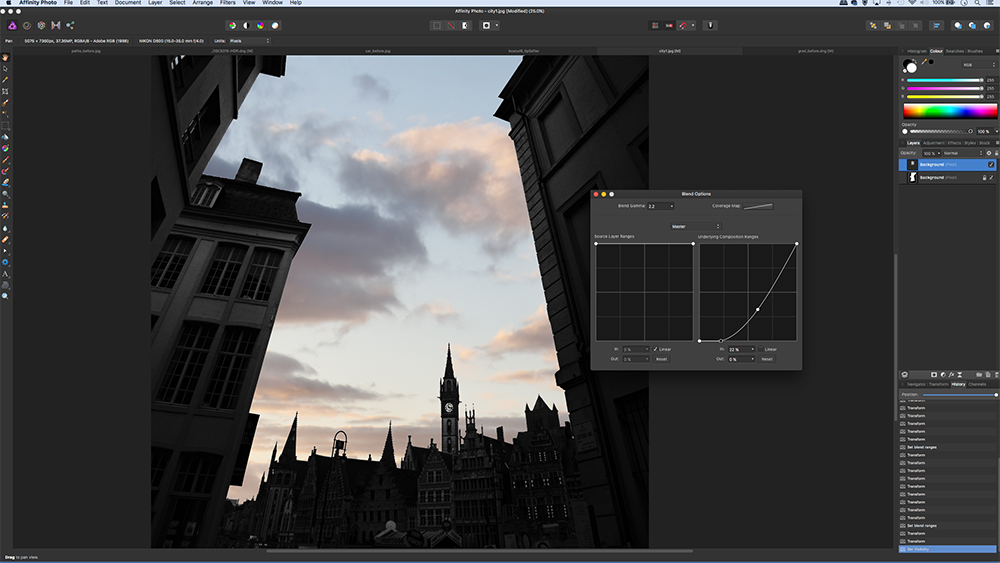Switch to the Channels tab
Viewport: 1000px width, 563px height.
click(x=977, y=384)
